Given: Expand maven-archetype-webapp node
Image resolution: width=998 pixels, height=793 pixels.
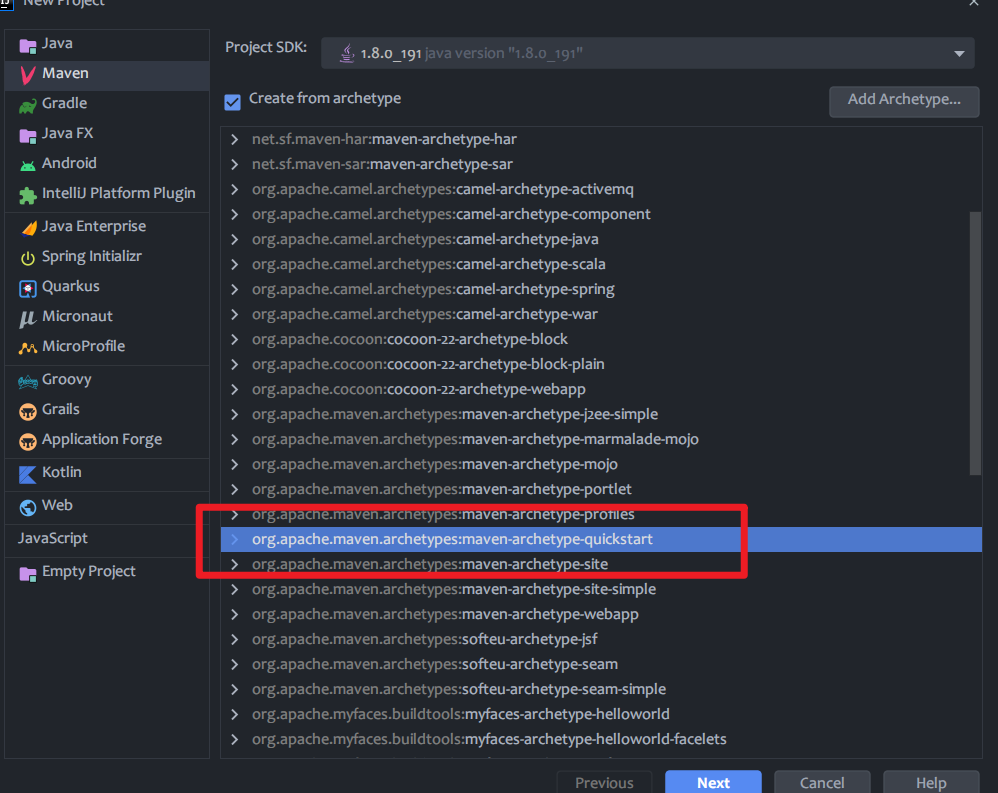Looking at the screenshot, I should [235, 614].
